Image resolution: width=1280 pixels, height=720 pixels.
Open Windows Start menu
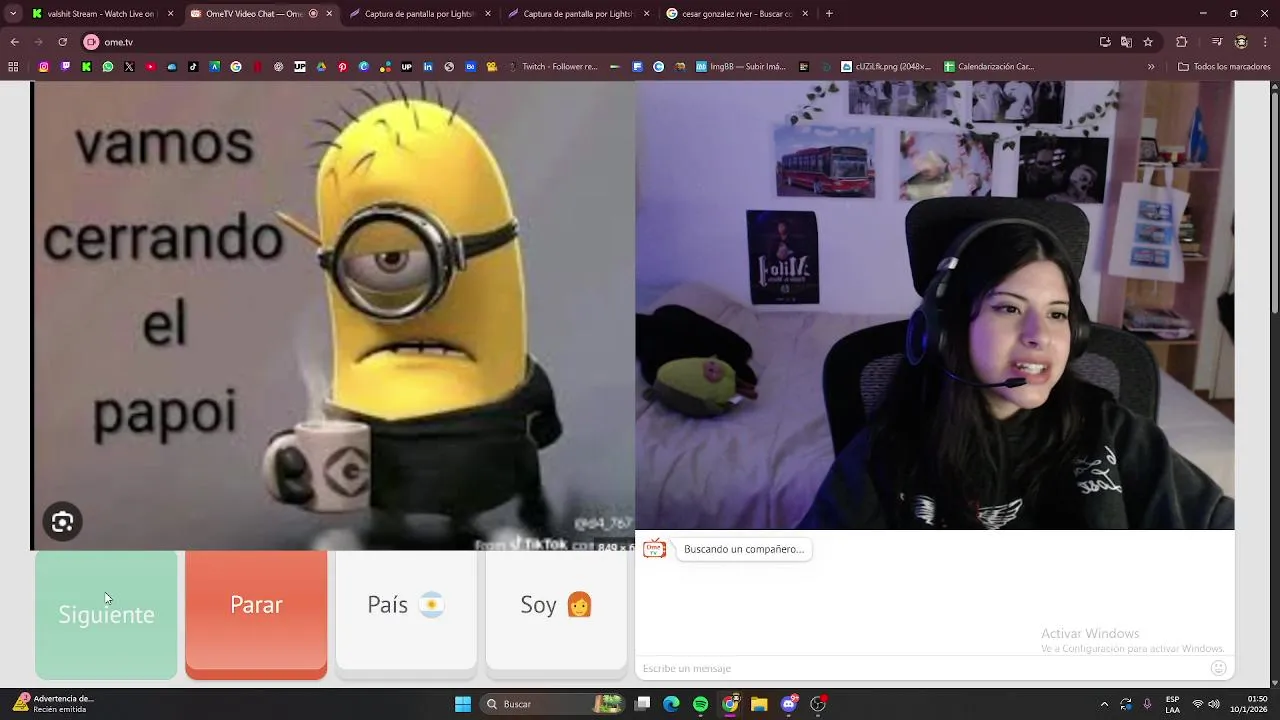tap(463, 704)
